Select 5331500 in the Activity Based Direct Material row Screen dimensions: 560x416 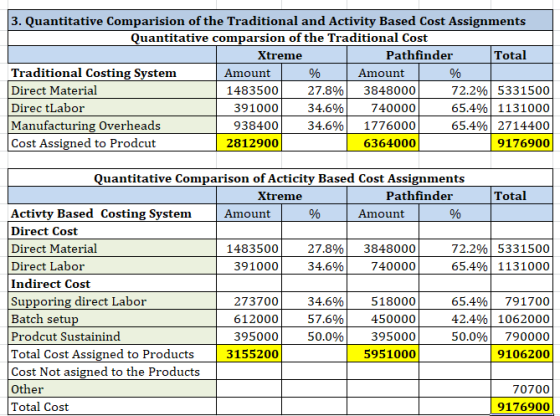522,249
